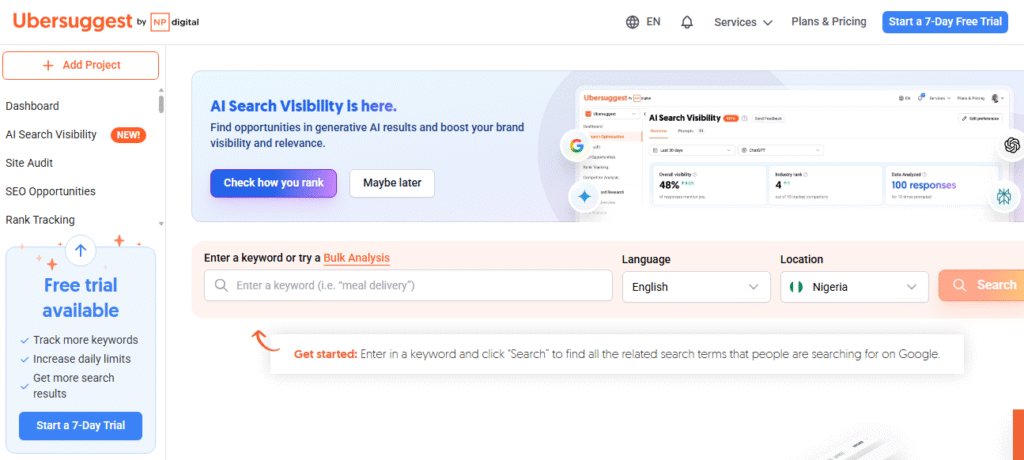1024x460 pixels.
Task: Go to Plans & Pricing
Action: [x=829, y=22]
